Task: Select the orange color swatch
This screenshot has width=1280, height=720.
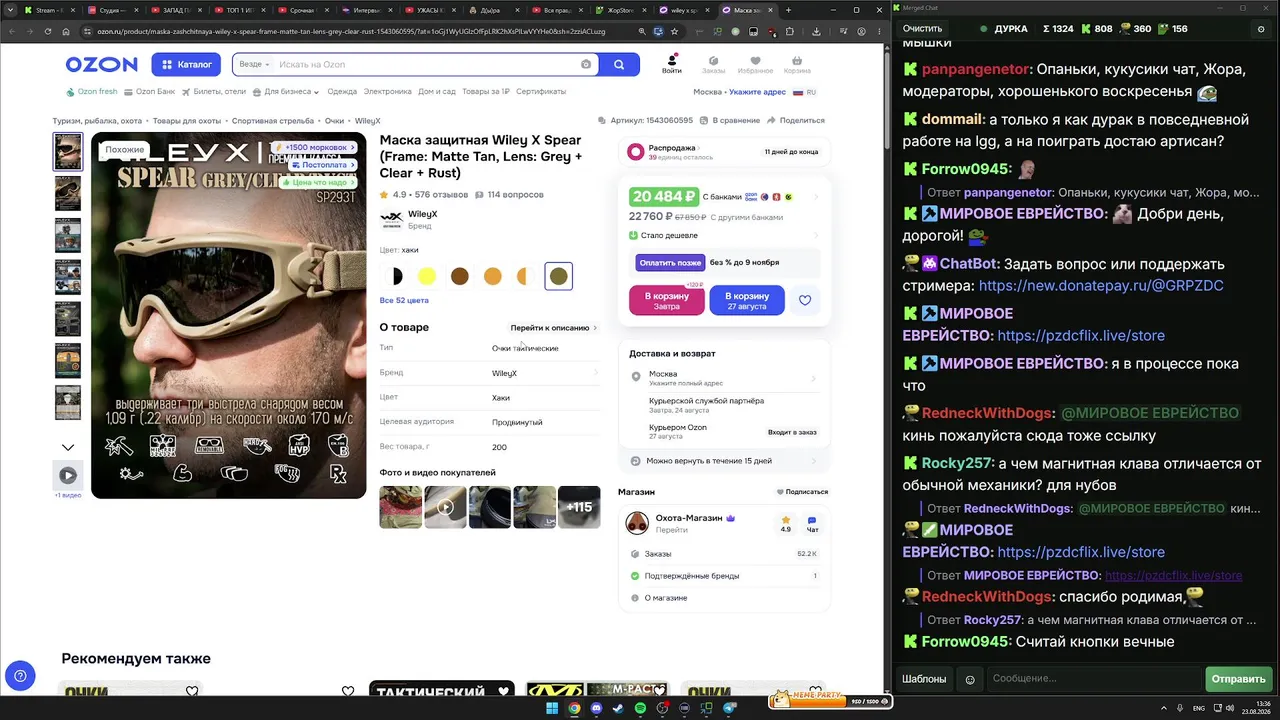Action: point(493,276)
